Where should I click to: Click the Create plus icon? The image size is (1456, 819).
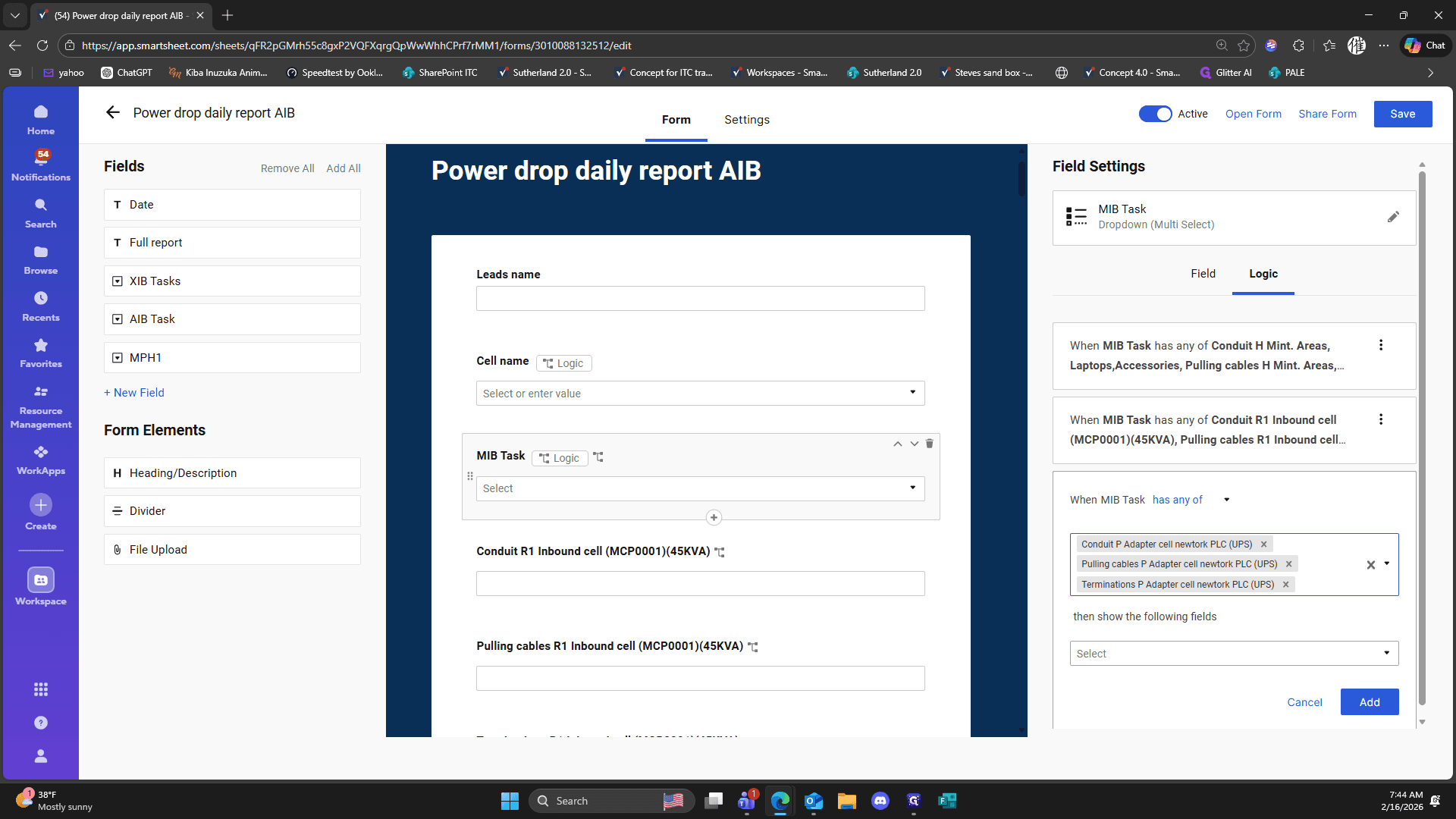click(x=41, y=505)
